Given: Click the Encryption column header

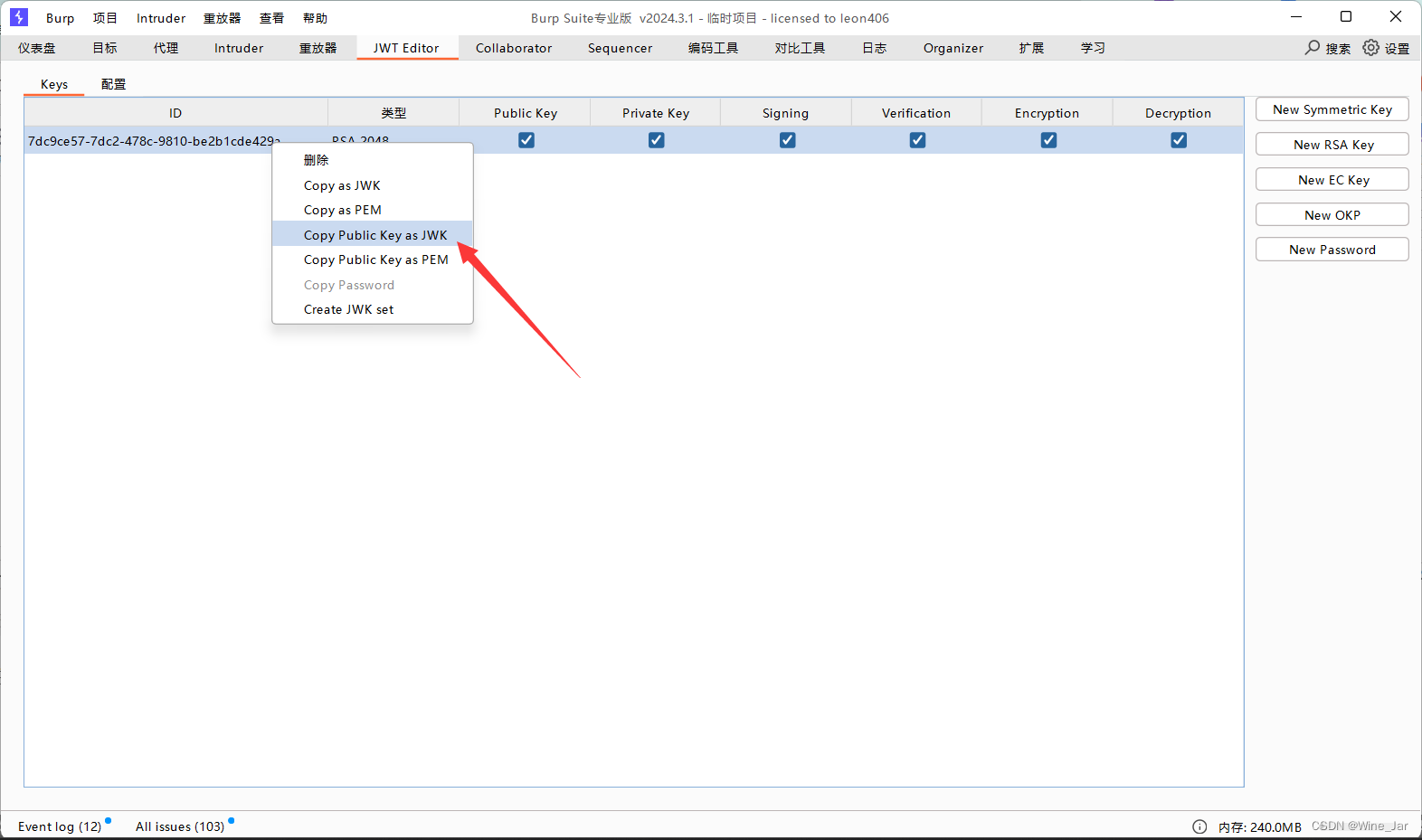Looking at the screenshot, I should [x=1047, y=113].
